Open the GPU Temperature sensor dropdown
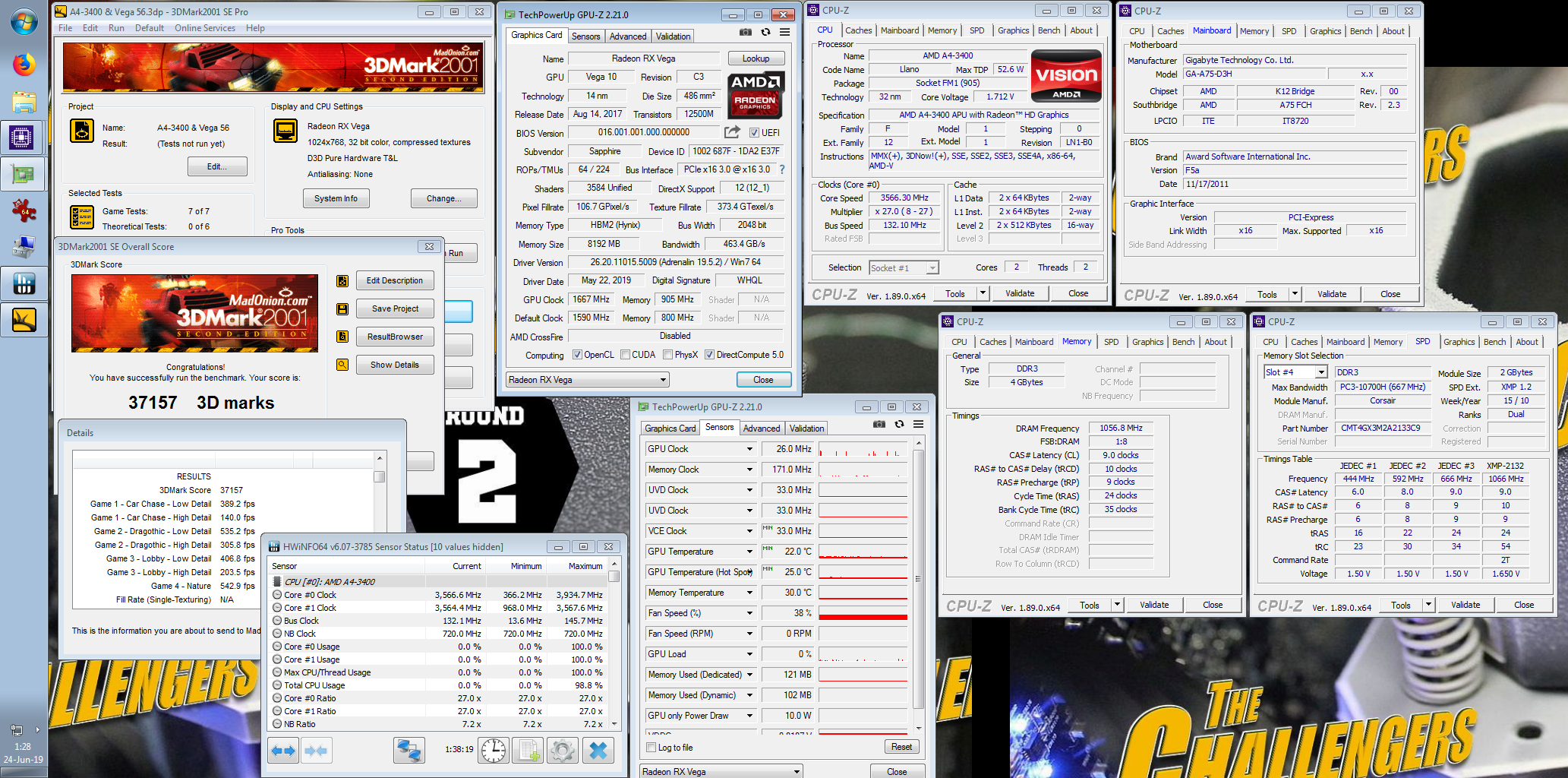The image size is (1568, 778). coord(749,552)
